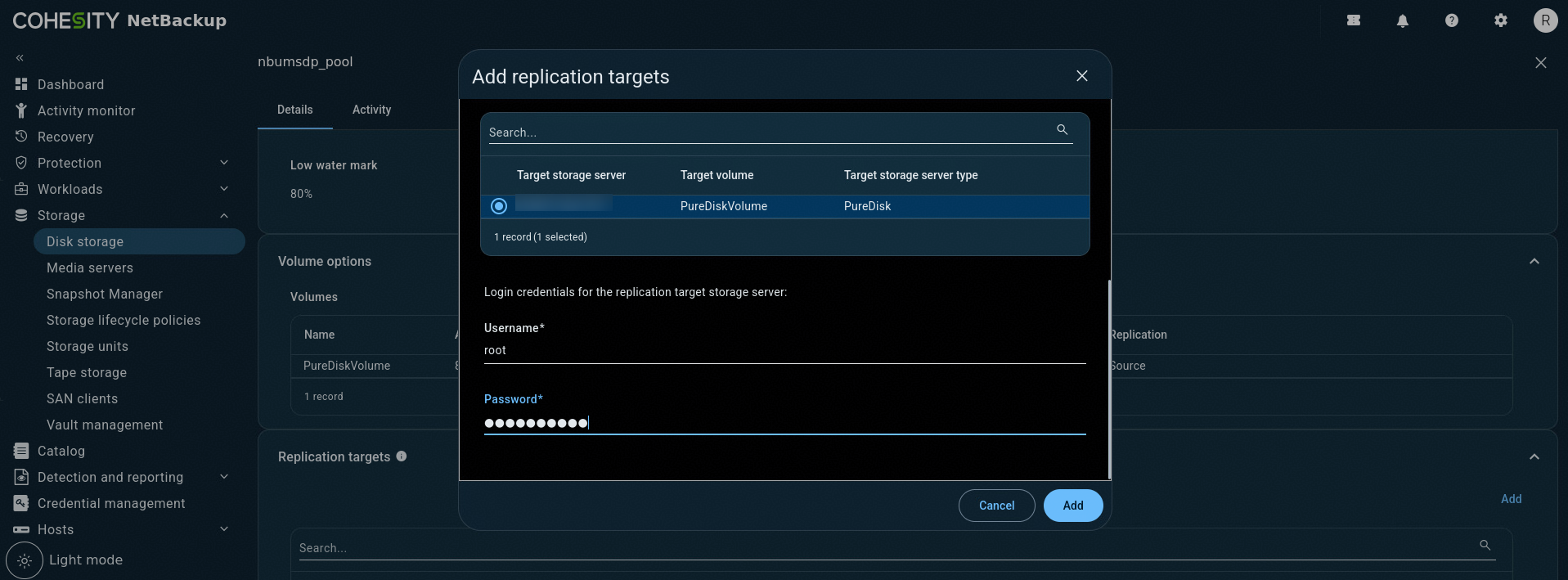Open Snapshot Manager in sidebar
This screenshot has height=580, width=1568.
[x=105, y=294]
